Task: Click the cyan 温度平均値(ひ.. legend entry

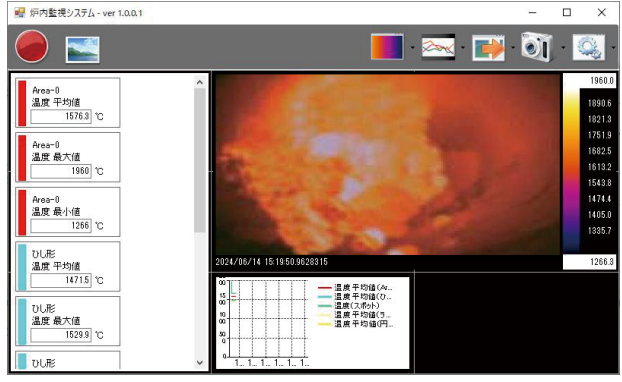Action: 355,296
